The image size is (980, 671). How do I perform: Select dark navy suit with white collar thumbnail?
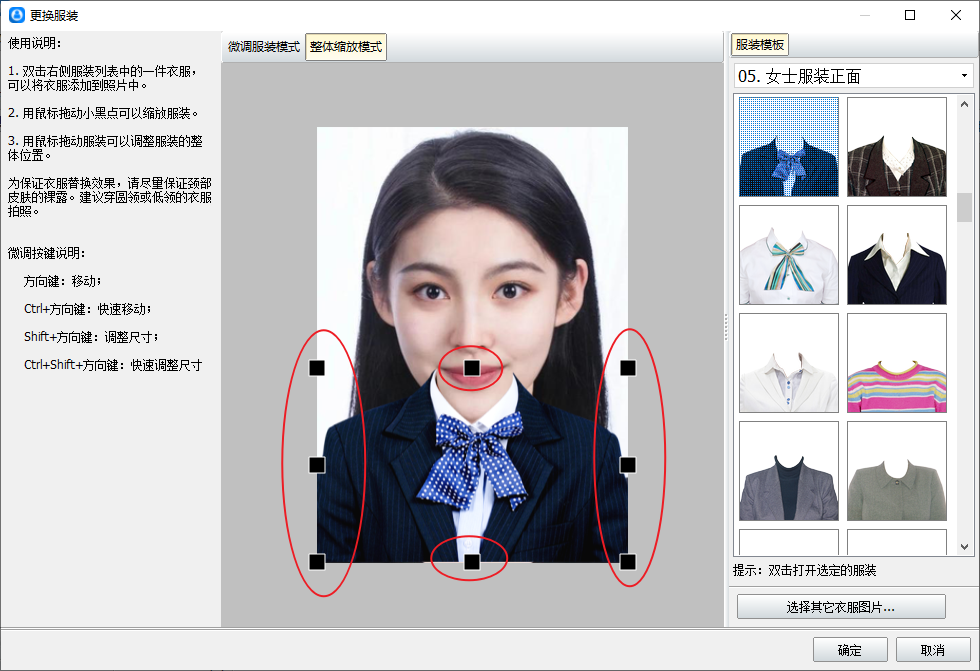coord(897,255)
